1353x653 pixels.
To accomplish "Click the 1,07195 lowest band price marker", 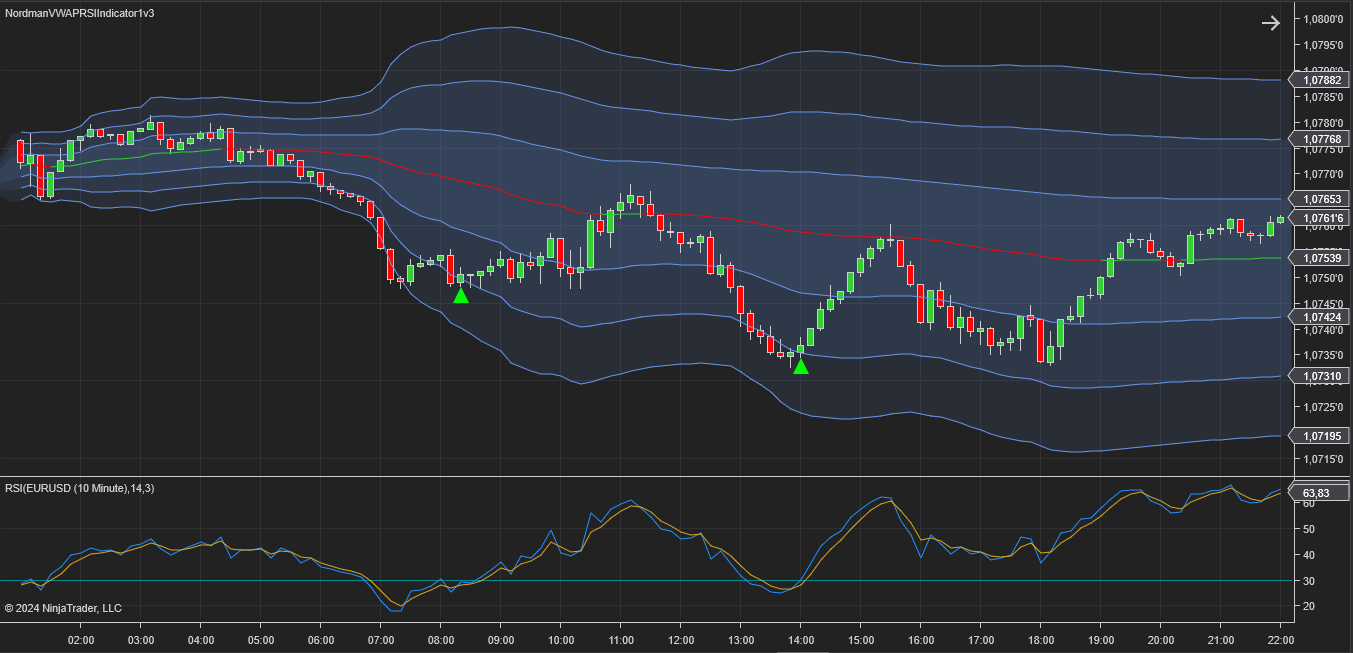I will [1320, 436].
